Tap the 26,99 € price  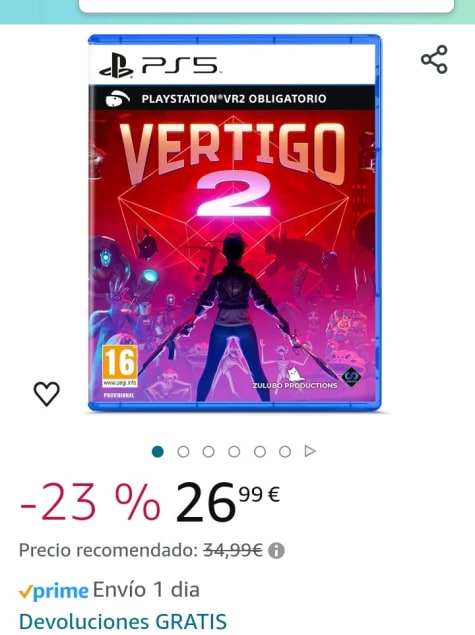[228, 502]
